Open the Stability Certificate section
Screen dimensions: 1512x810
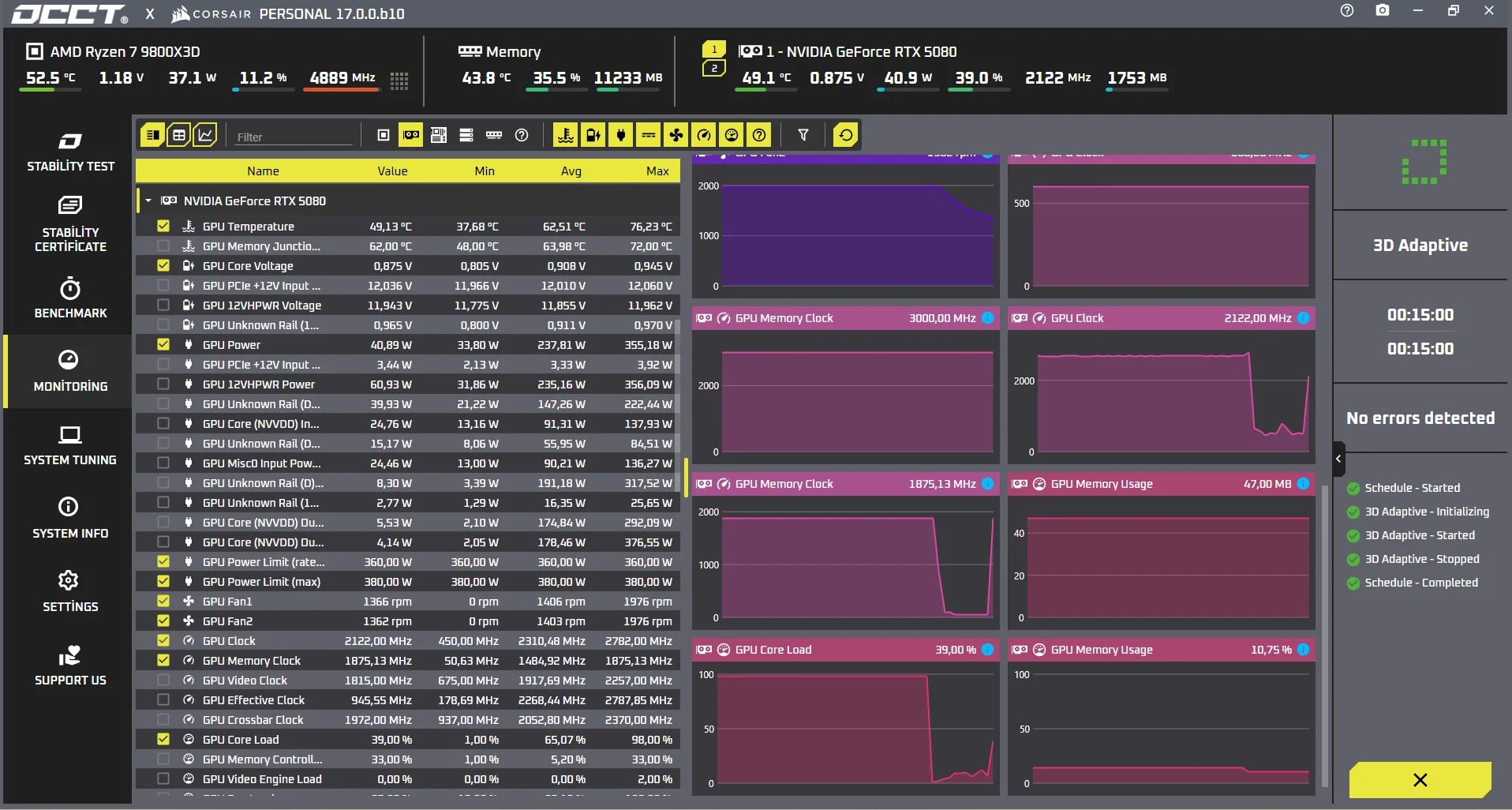tap(70, 224)
